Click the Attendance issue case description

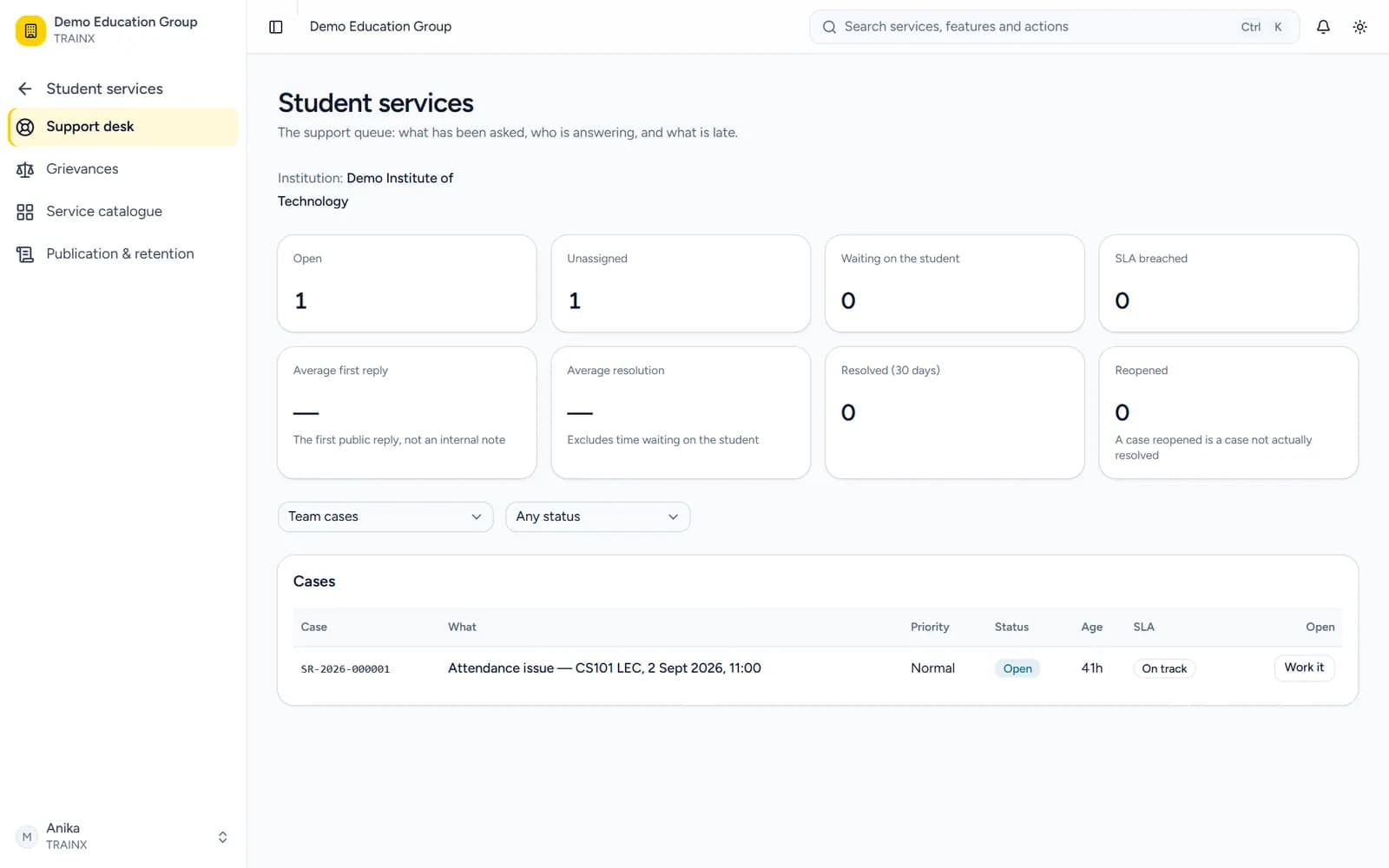(604, 668)
